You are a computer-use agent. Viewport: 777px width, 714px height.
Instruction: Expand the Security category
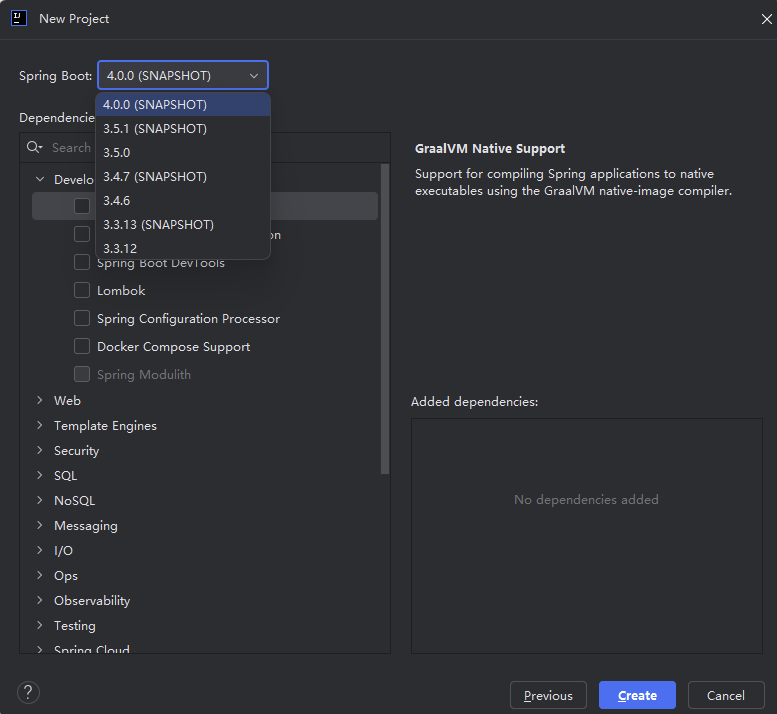click(x=40, y=450)
